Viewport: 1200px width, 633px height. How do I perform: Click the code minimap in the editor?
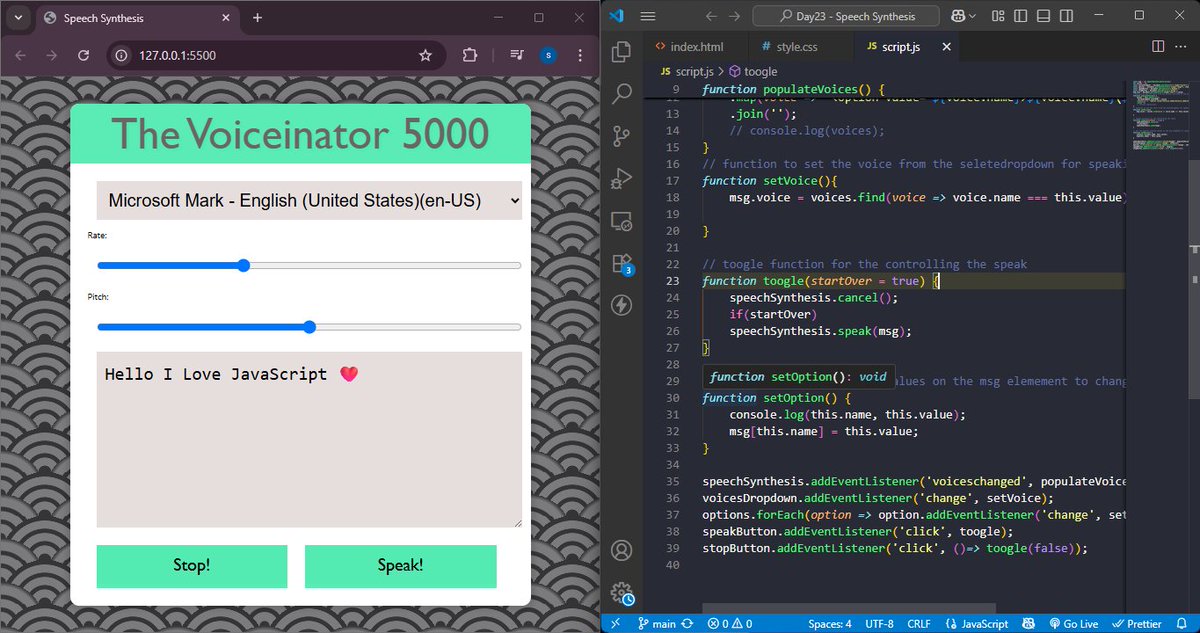pos(1159,115)
